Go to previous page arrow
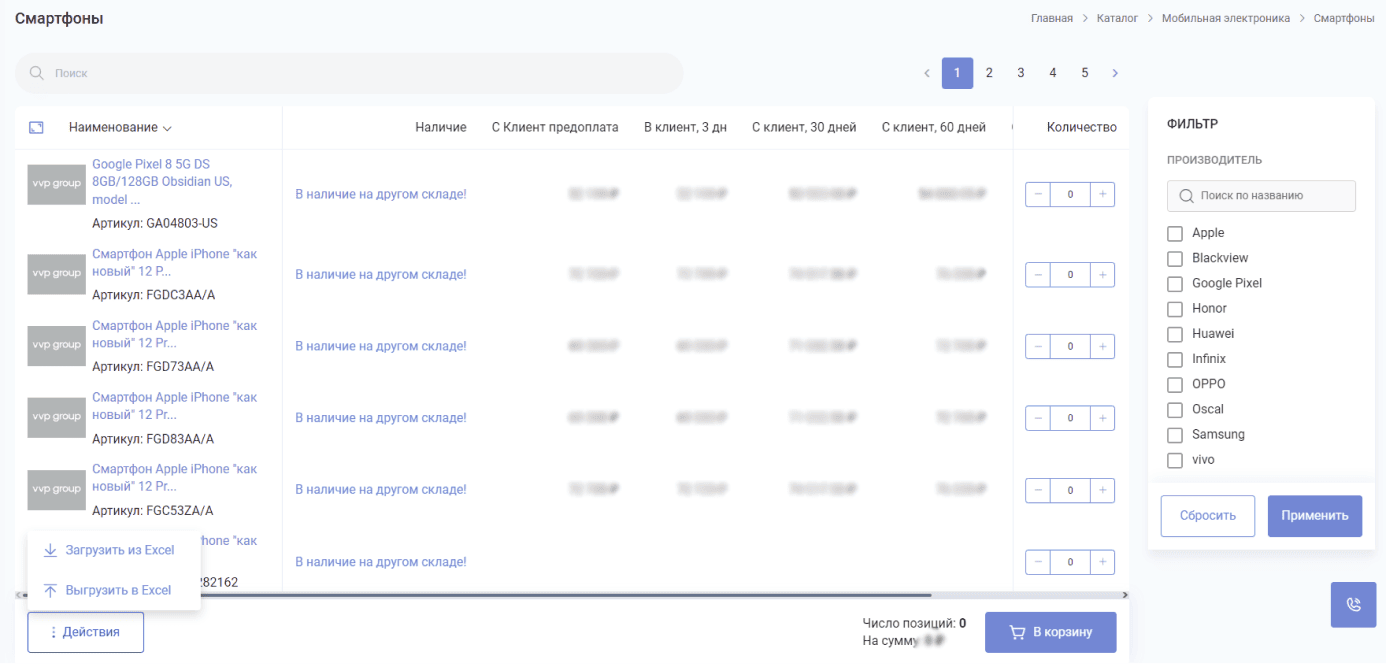The image size is (1386, 664). (927, 73)
